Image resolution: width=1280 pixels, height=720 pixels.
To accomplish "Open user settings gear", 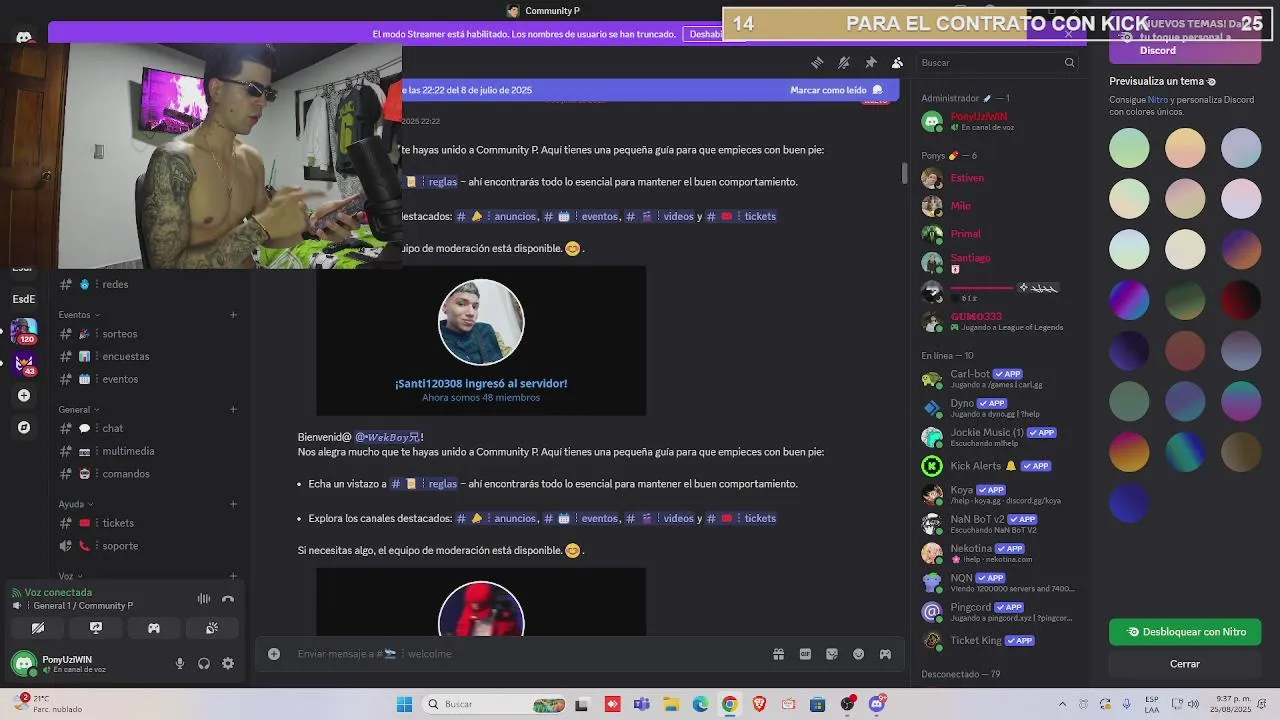I will click(x=228, y=663).
